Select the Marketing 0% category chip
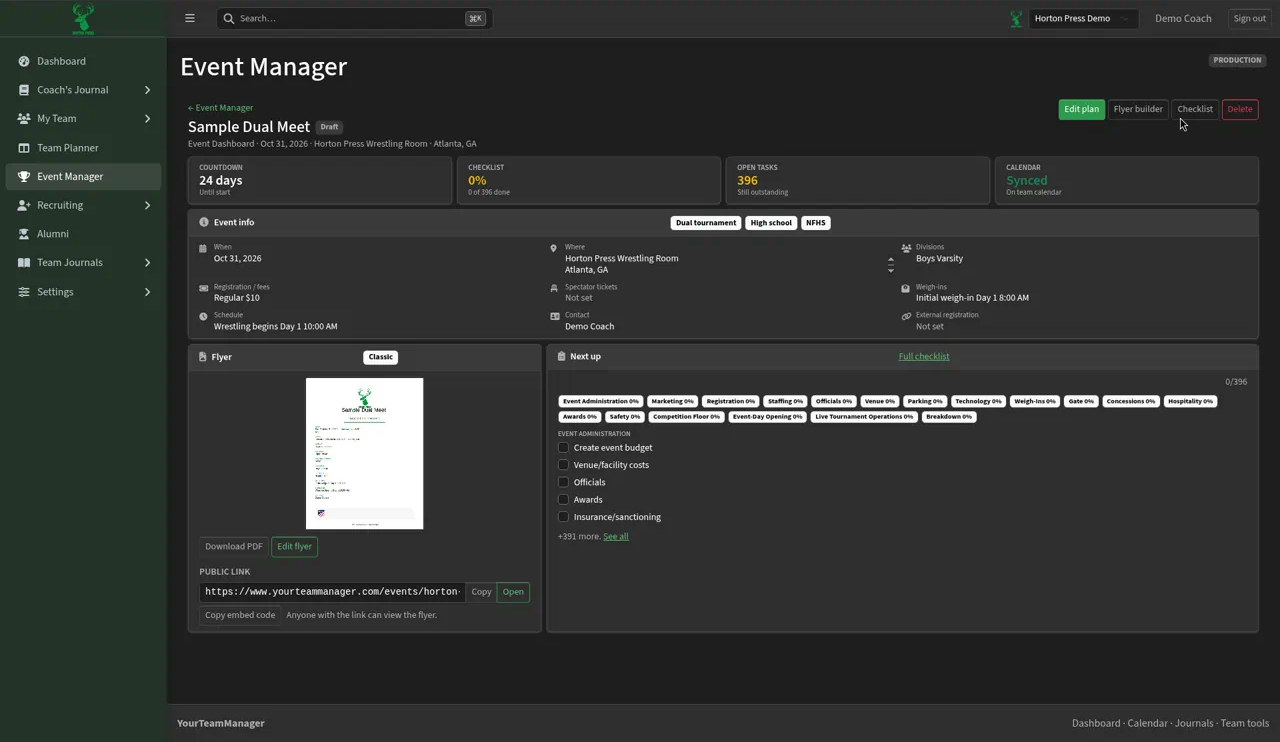This screenshot has width=1280, height=742. 672,401
